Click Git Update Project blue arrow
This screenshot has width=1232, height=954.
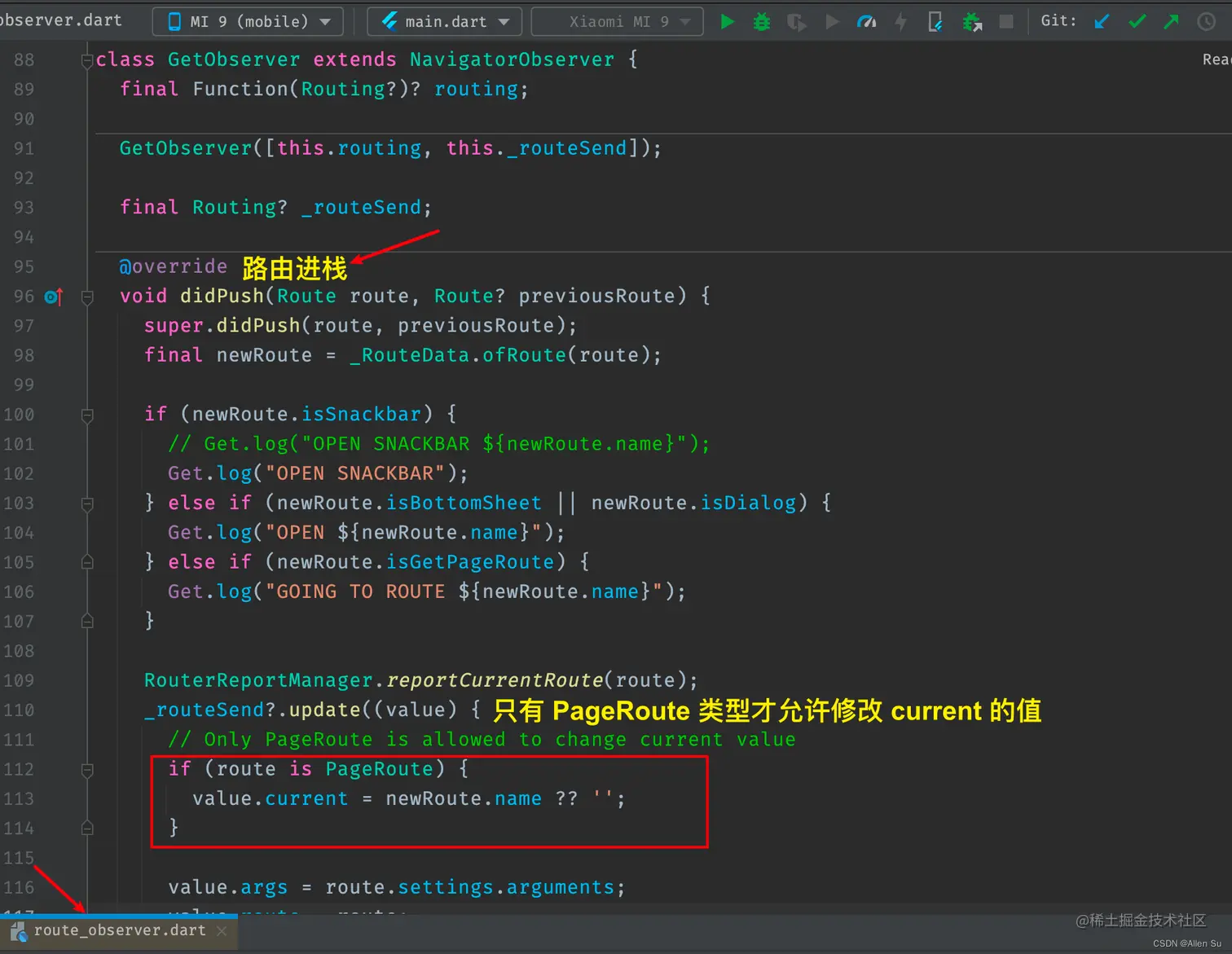pyautogui.click(x=1102, y=22)
